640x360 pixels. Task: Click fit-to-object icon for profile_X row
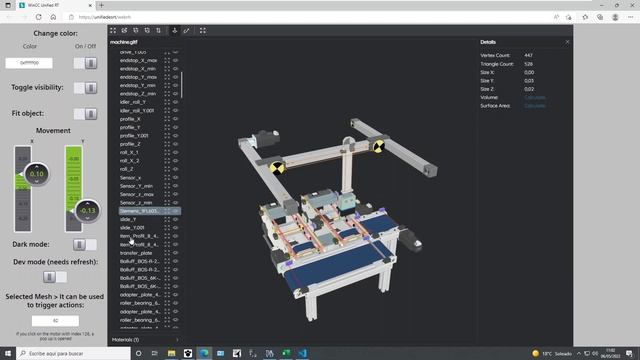pyautogui.click(x=167, y=119)
